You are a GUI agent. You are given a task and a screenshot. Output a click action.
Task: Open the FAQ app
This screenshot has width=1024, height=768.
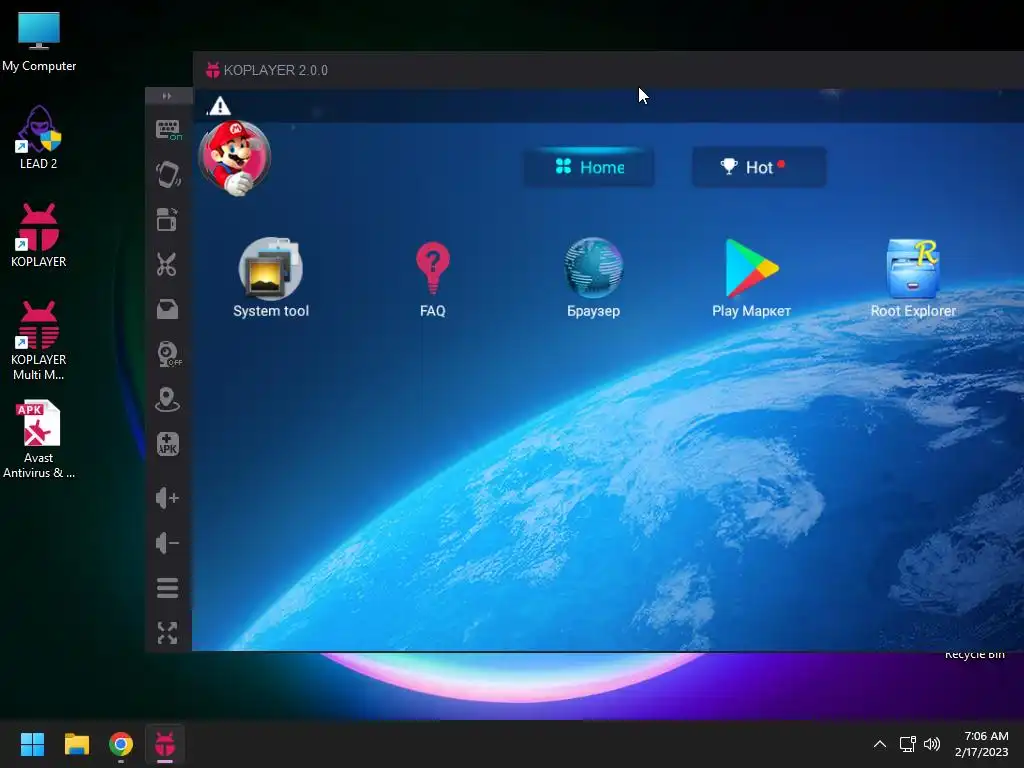432,280
